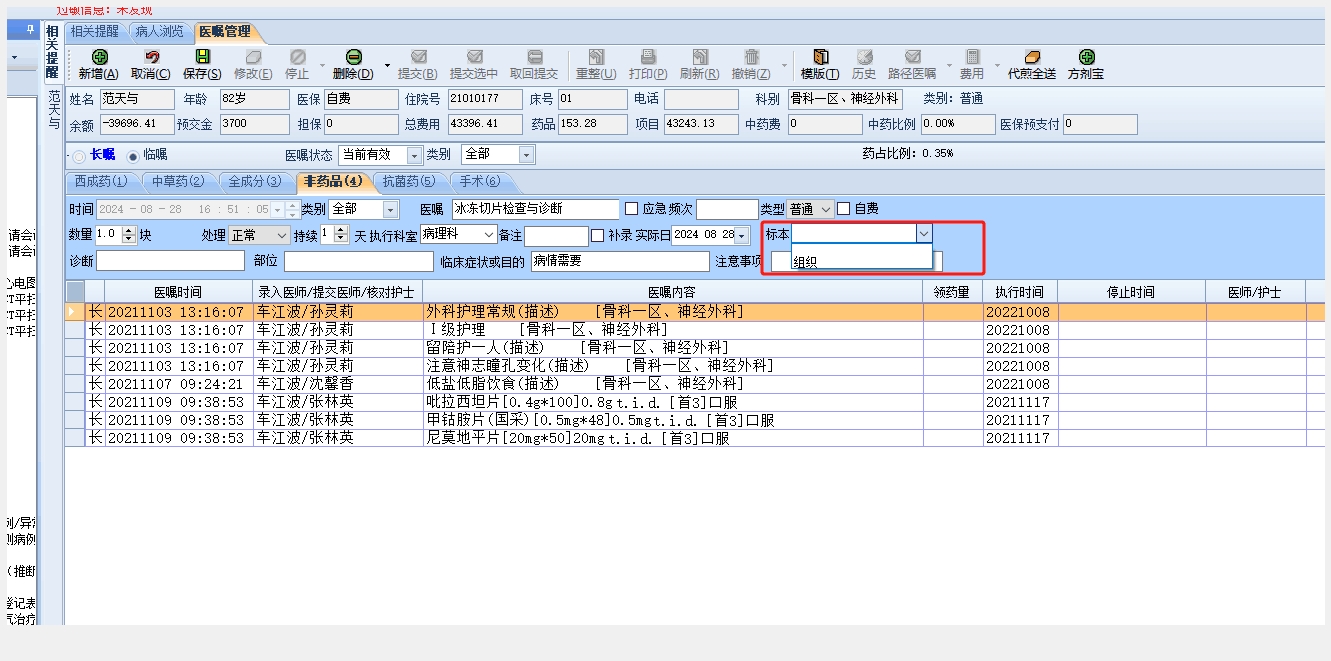
Task: Switch to the 相关提醒 tab
Action: pos(97,32)
